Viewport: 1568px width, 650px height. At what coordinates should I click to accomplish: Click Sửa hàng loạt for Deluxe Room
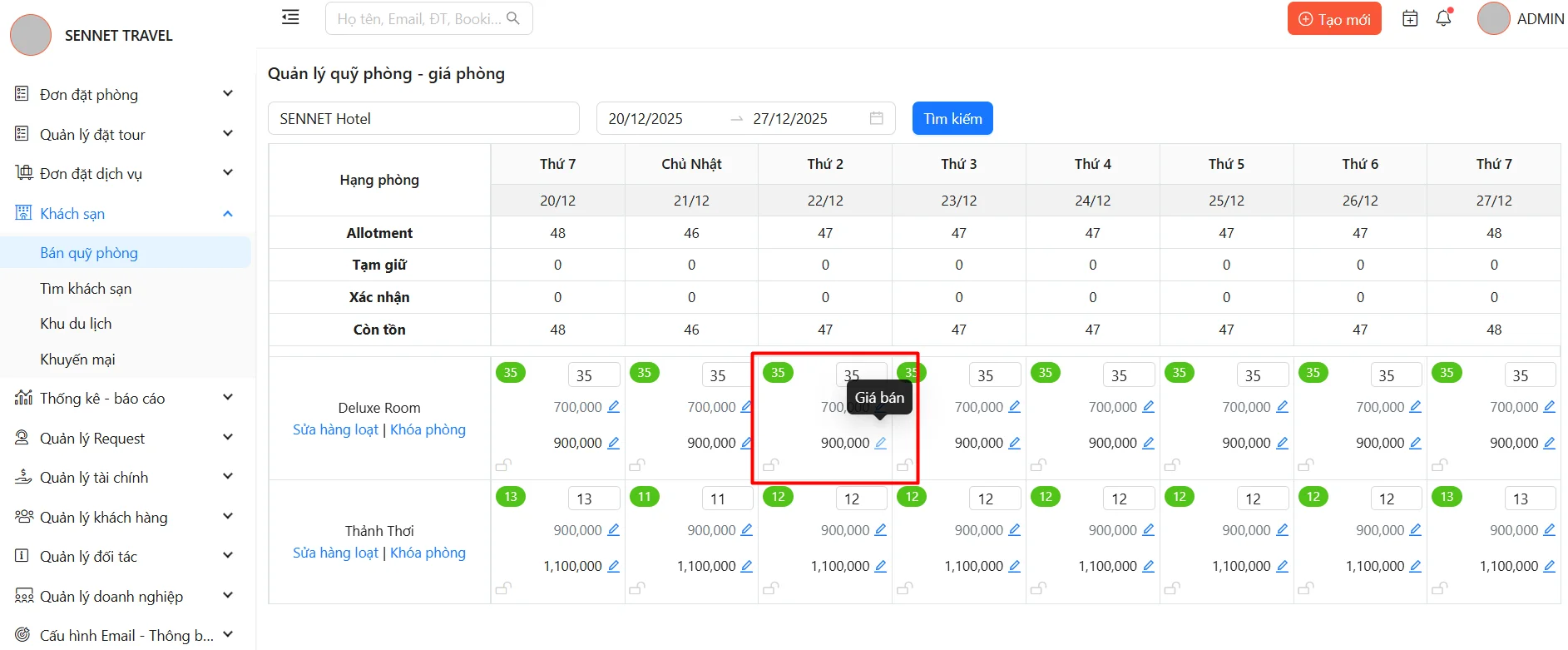[335, 429]
